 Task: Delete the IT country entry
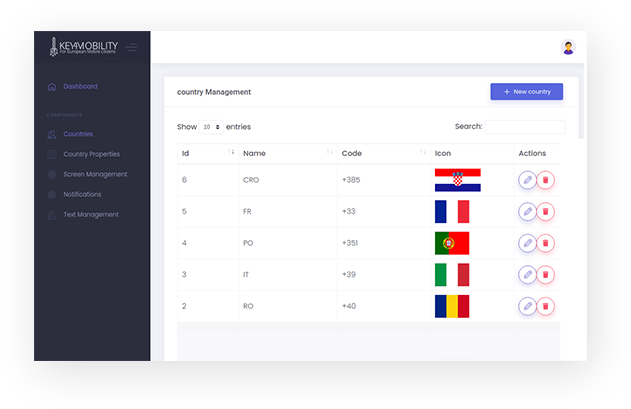545,275
